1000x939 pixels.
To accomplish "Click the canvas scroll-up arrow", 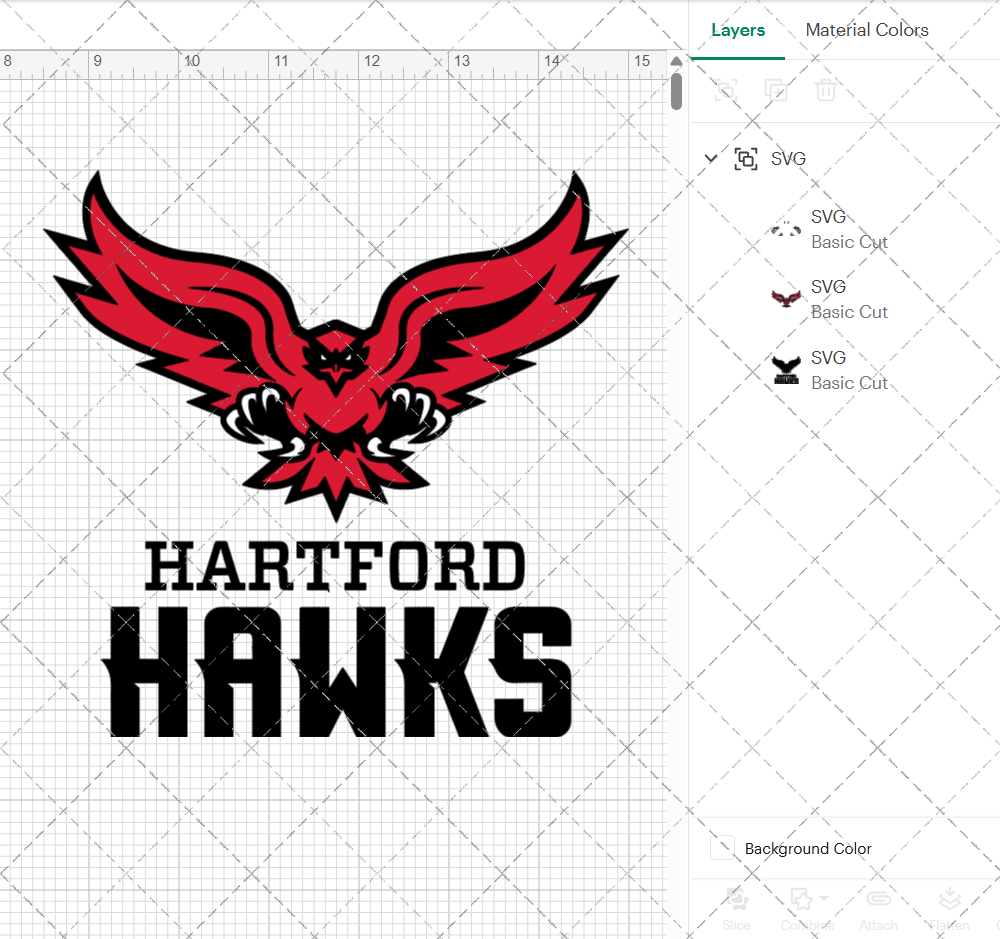I will [676, 61].
